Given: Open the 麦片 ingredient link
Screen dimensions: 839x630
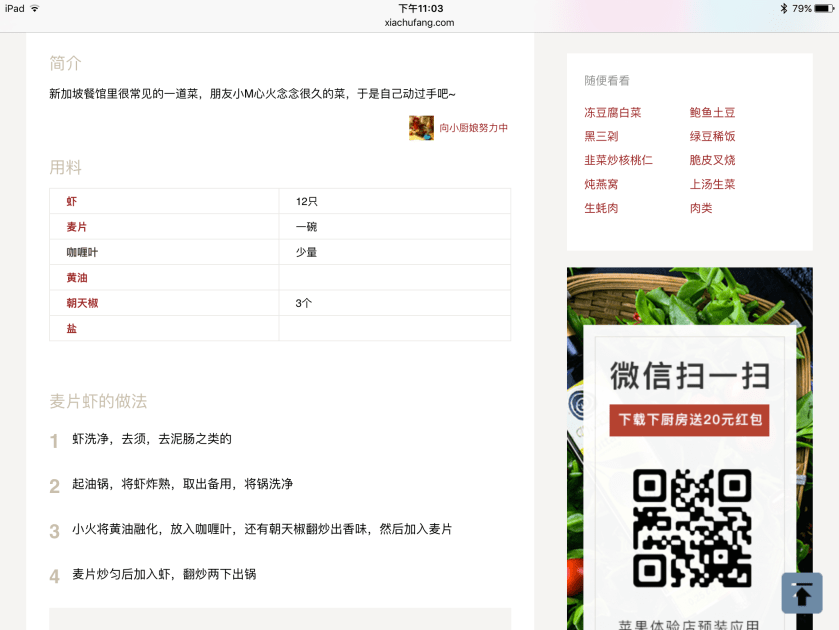Looking at the screenshot, I should click(x=76, y=227).
